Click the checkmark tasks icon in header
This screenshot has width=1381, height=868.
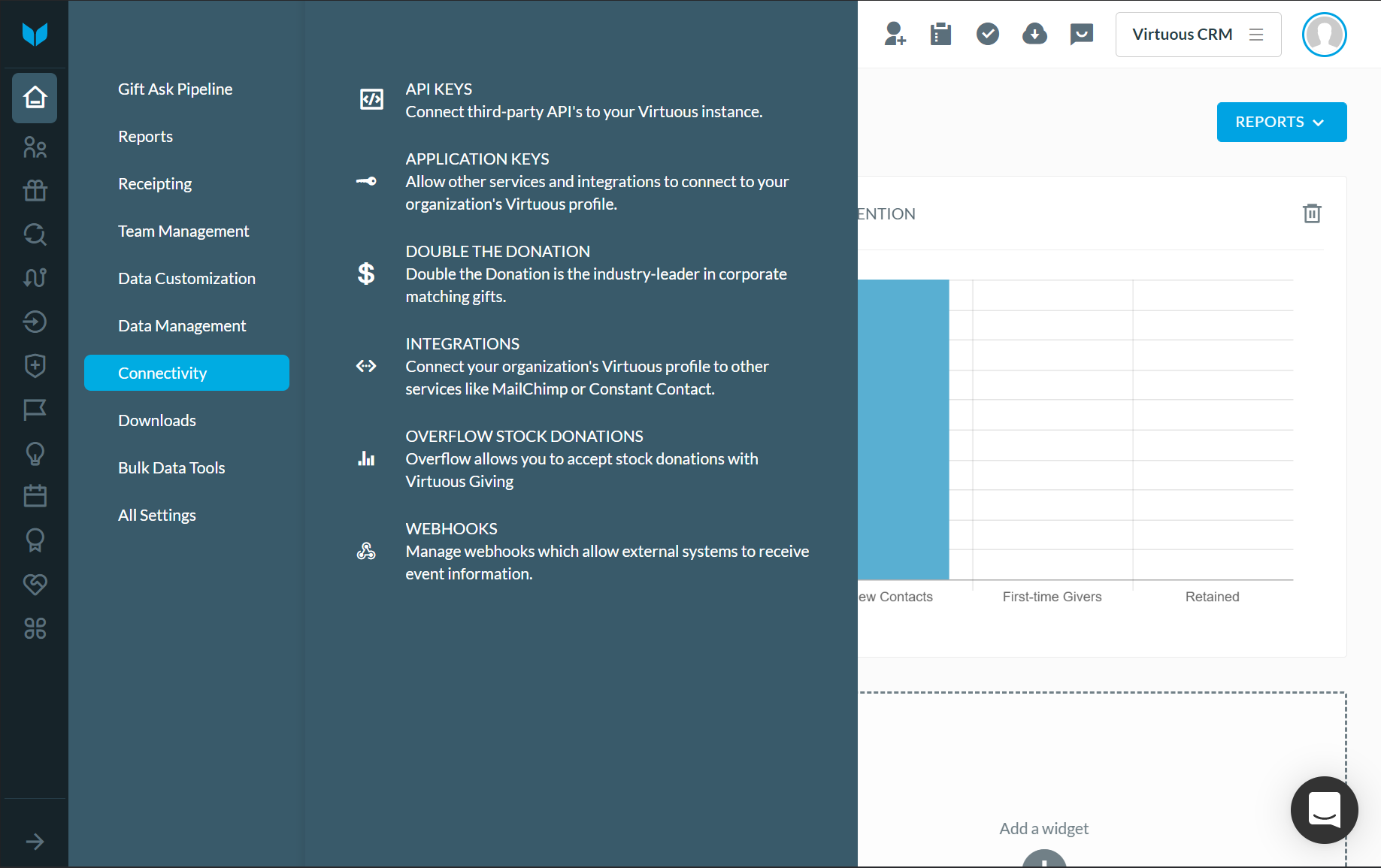pyautogui.click(x=987, y=35)
